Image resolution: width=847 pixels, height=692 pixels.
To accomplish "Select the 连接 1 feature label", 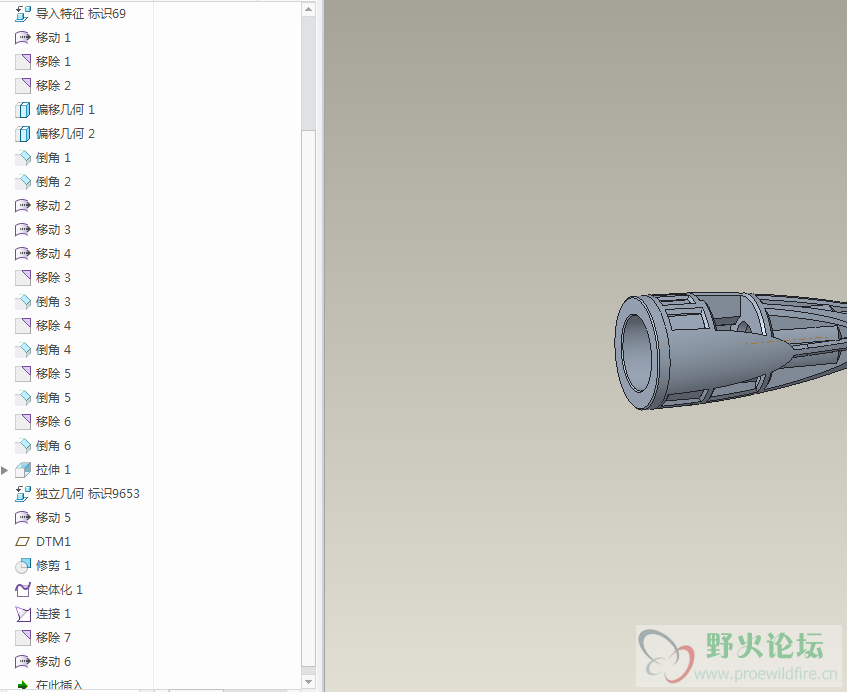I will tap(53, 614).
